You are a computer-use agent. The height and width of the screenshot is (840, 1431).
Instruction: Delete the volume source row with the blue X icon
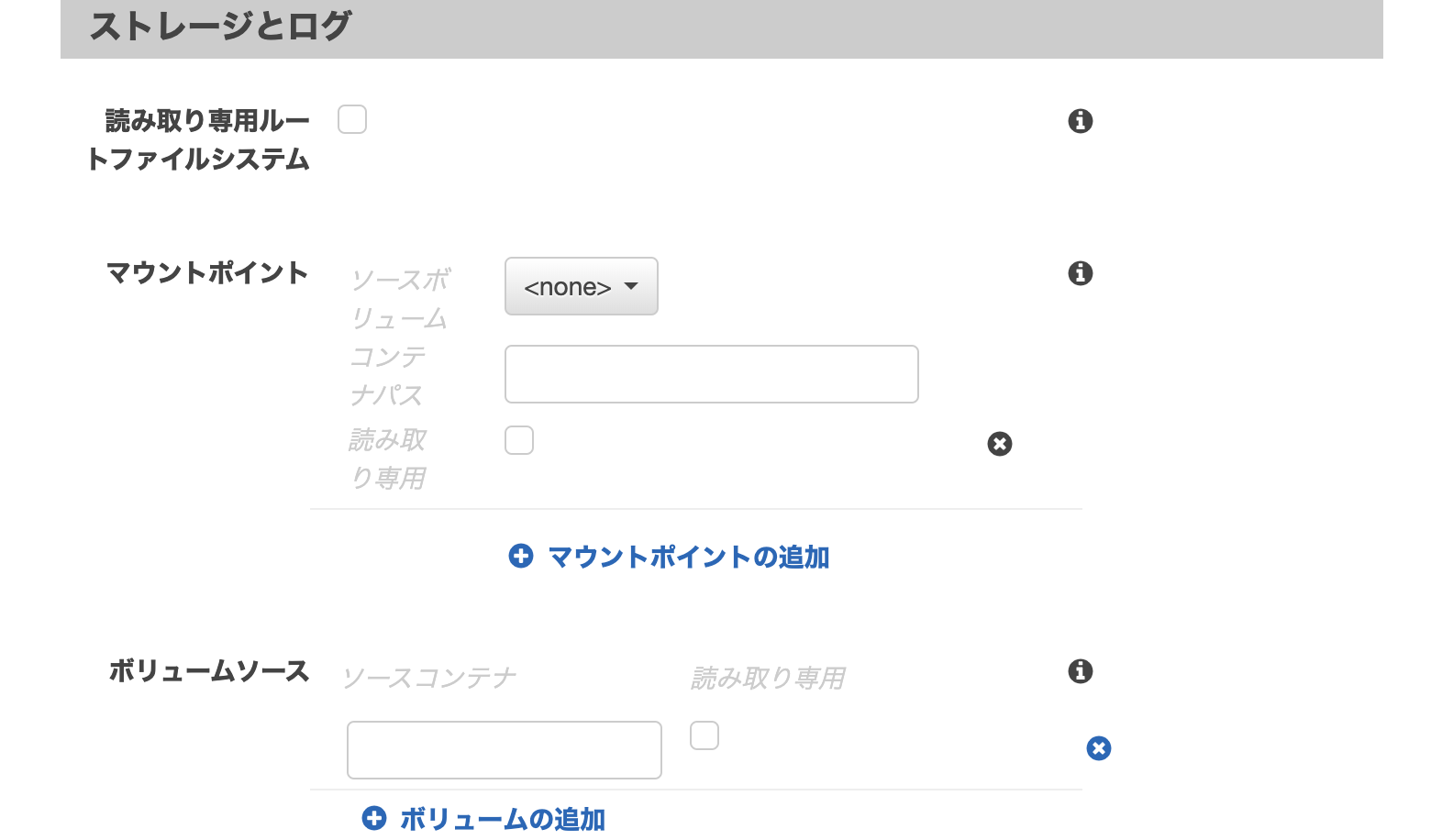tap(1099, 748)
